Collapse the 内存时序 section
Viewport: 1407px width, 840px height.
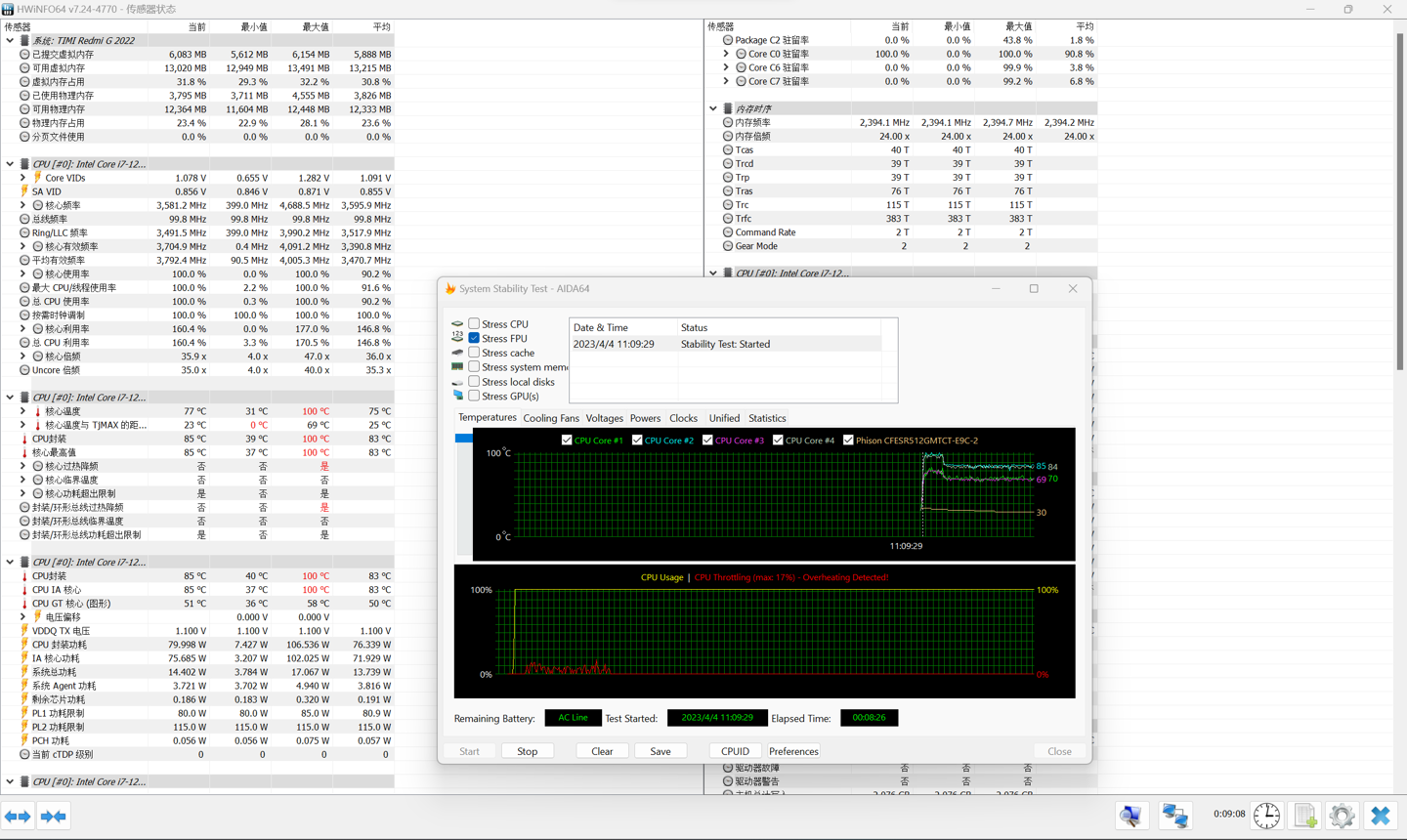(713, 108)
